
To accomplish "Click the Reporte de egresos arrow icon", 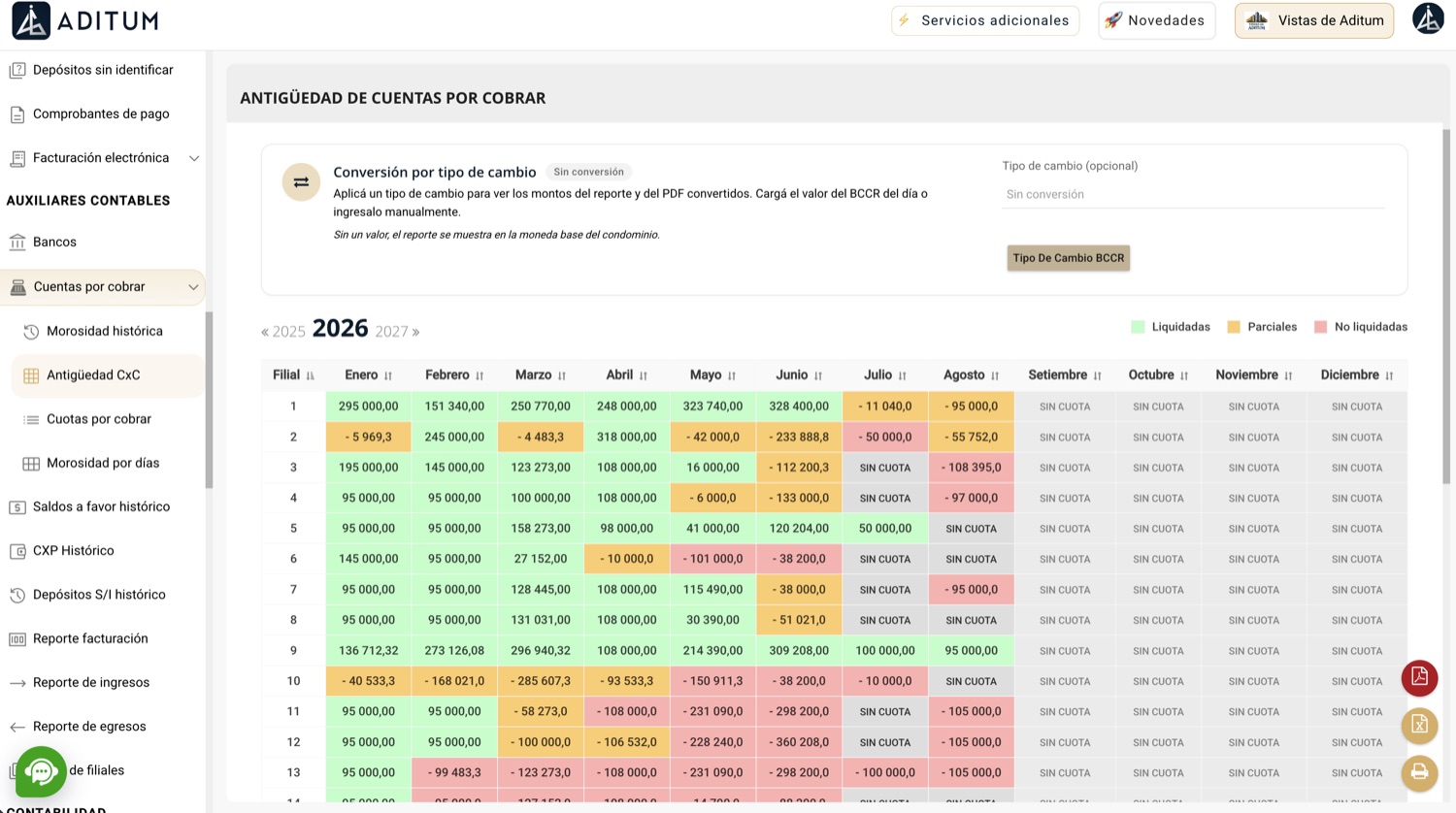I will tap(17, 727).
